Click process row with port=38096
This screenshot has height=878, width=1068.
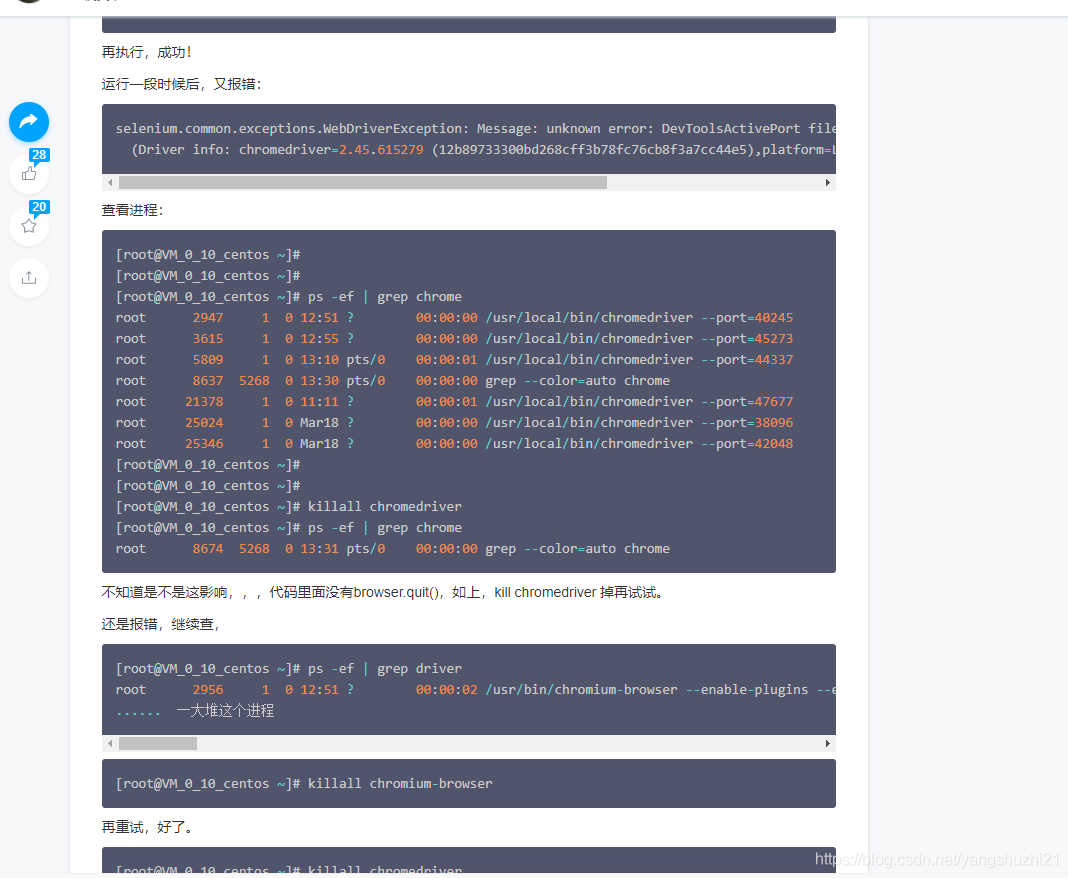tap(454, 422)
